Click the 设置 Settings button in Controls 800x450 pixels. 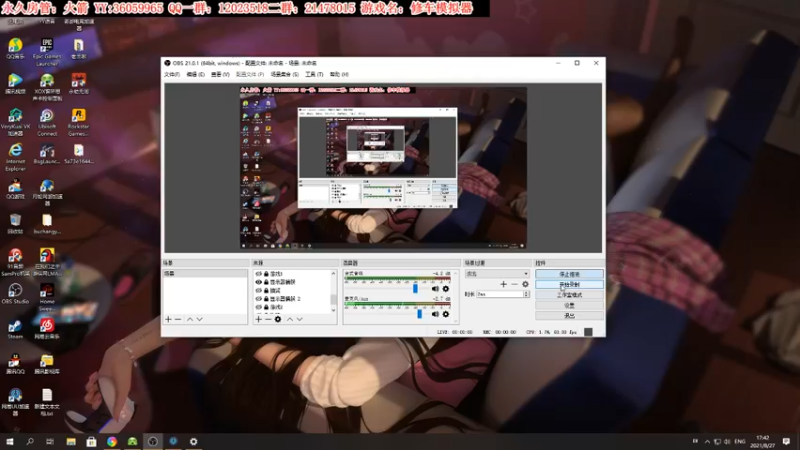tap(569, 305)
